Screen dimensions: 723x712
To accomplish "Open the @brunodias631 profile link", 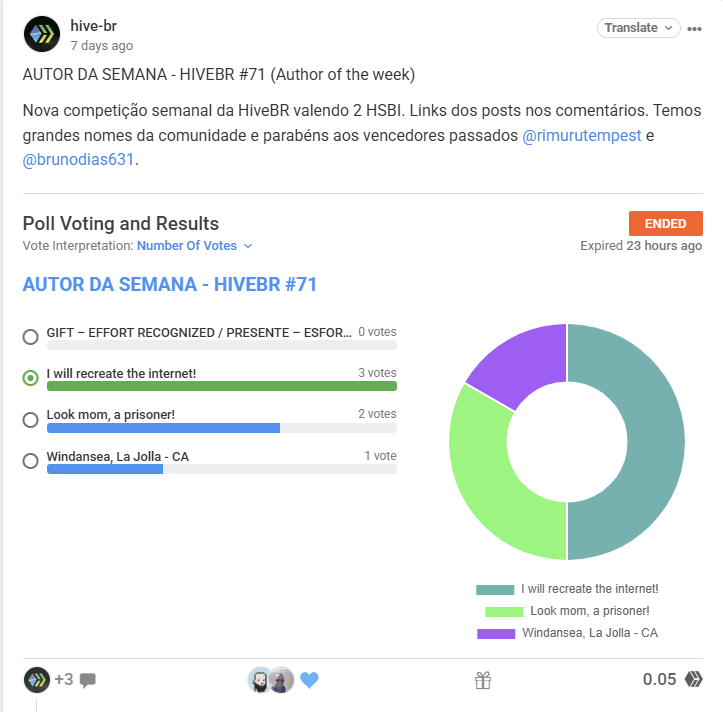I will tap(78, 160).
